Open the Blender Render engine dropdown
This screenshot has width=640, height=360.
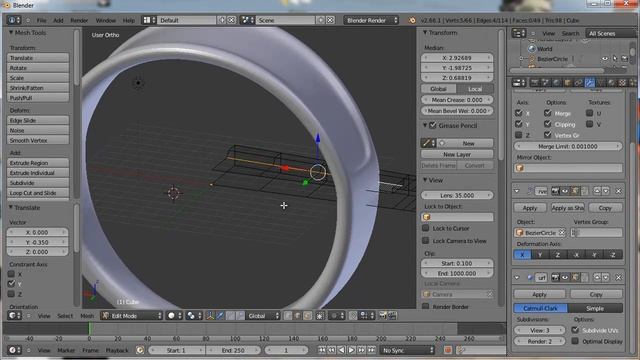point(371,20)
